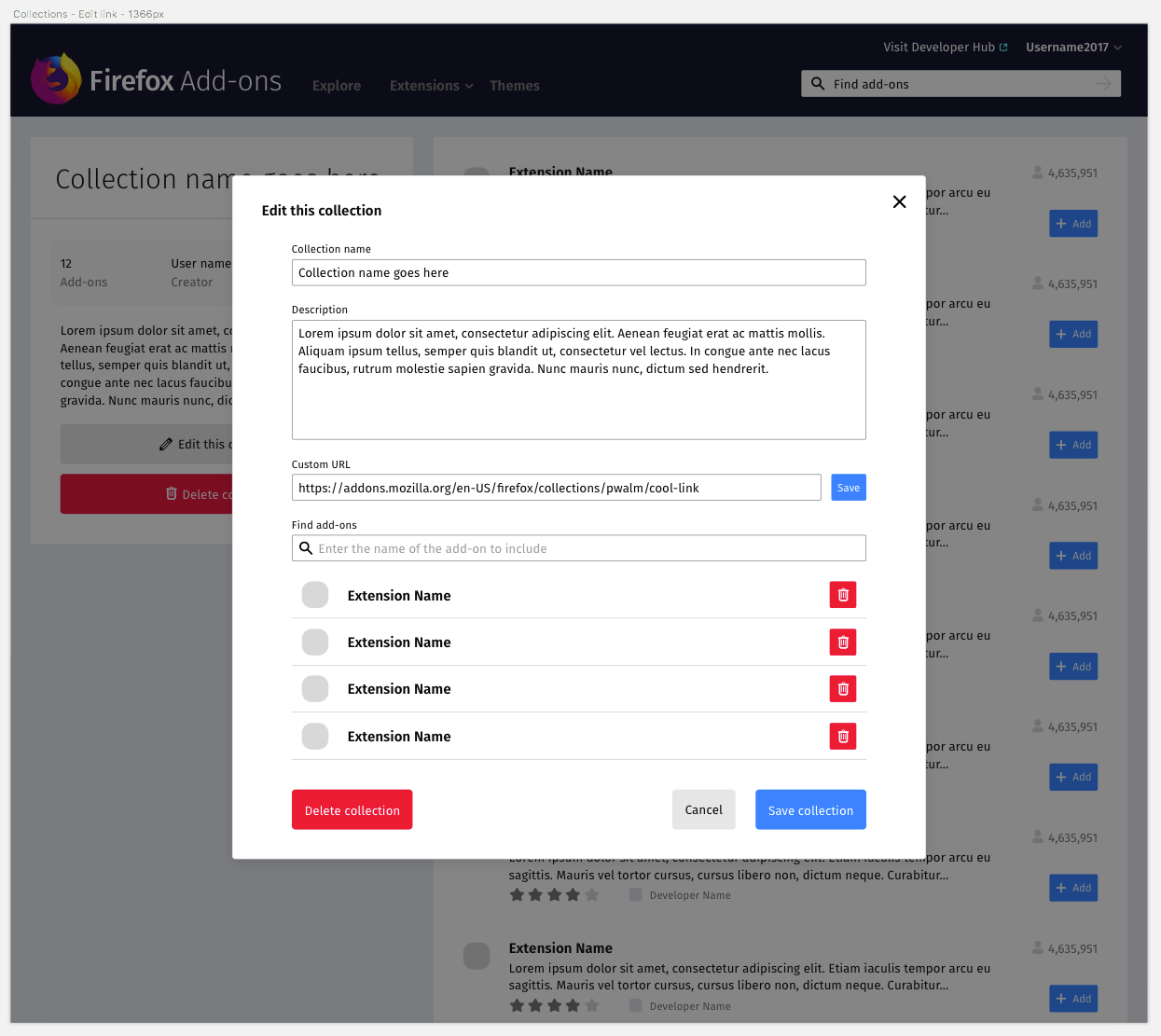
Task: Click the search submit arrow
Action: [x=1104, y=83]
